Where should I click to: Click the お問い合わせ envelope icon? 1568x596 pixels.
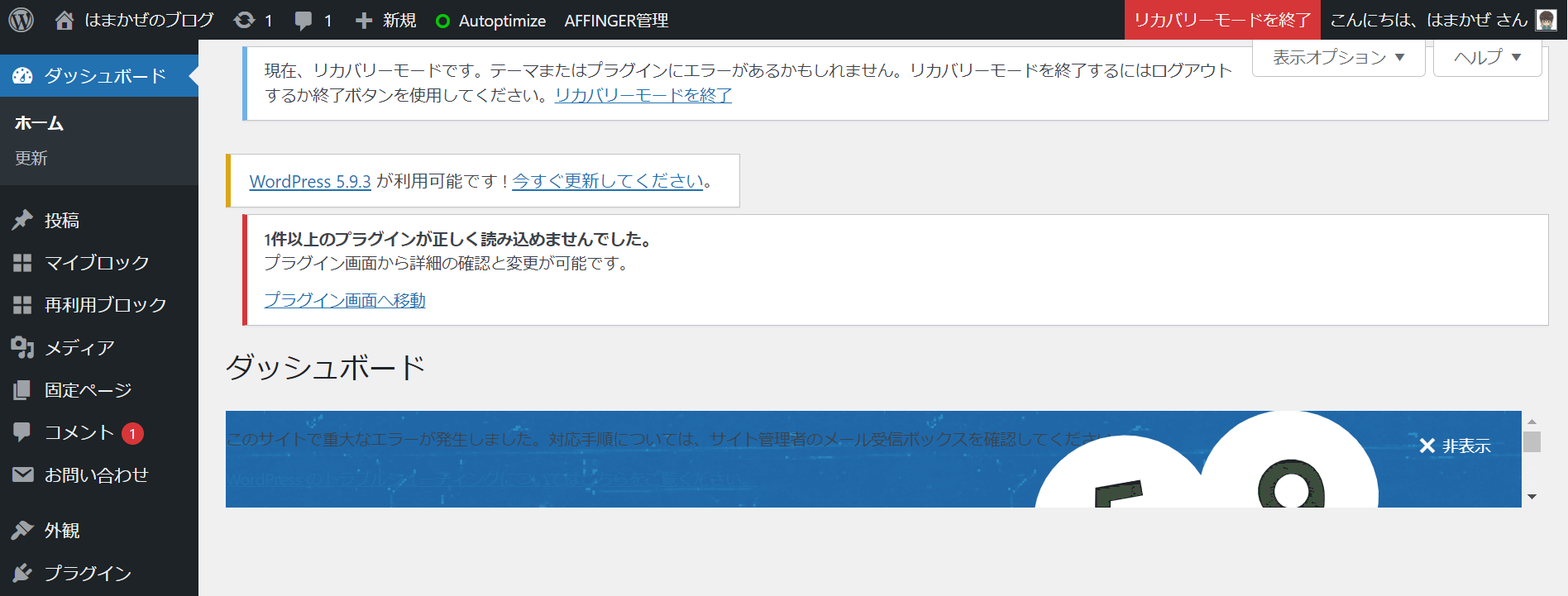(22, 474)
